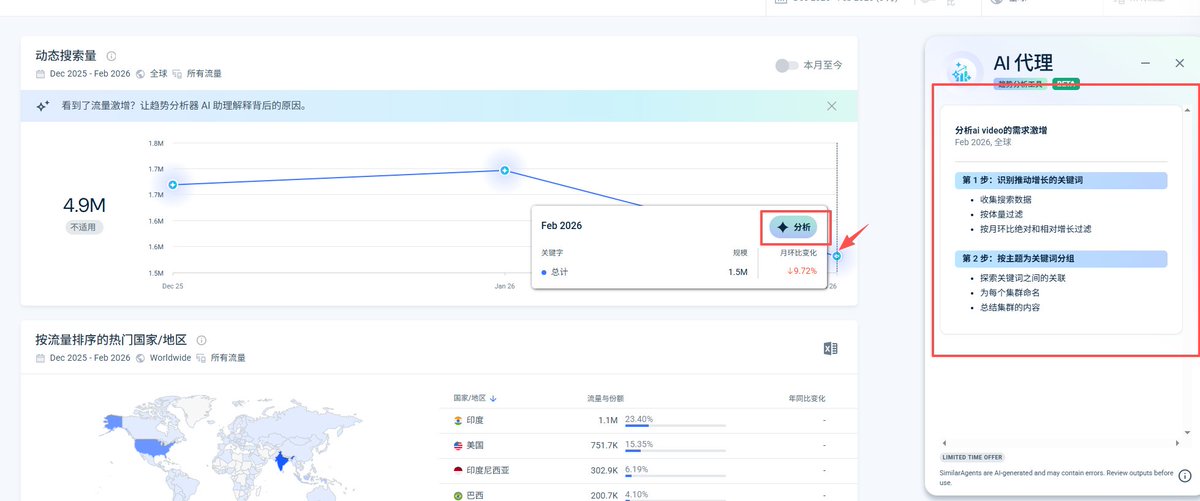Toggle the 本月至今 switch
Viewport: 1200px width, 501px height.
787,65
